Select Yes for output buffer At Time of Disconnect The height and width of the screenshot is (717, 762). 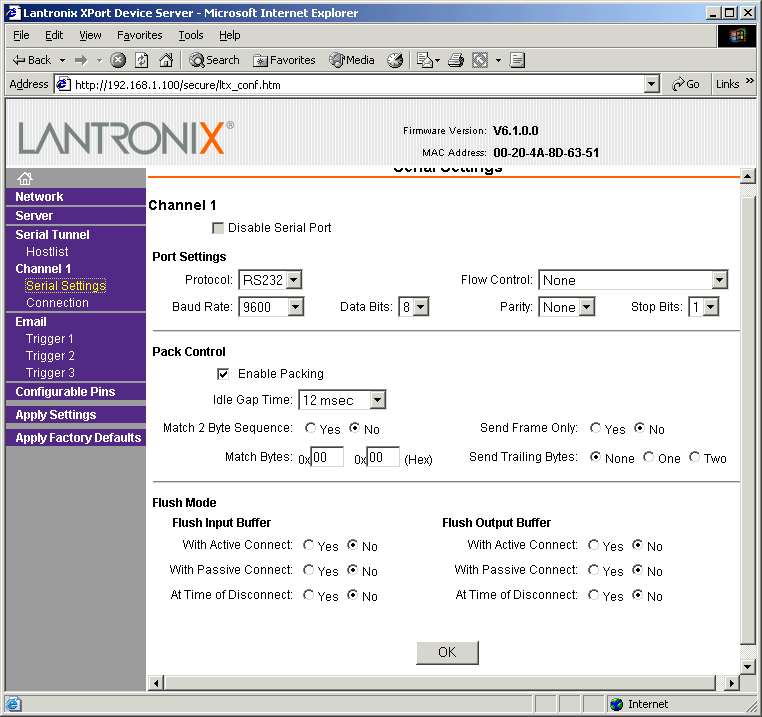pos(593,595)
